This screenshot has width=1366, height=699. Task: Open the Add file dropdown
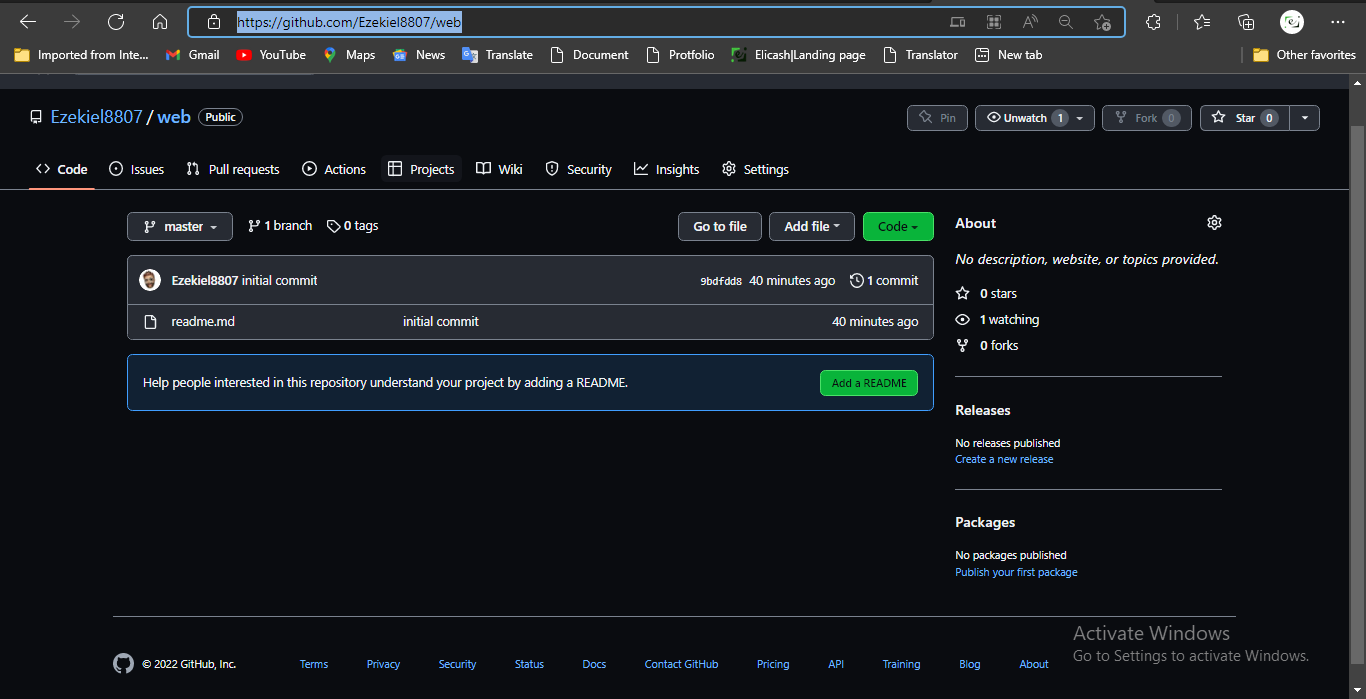click(811, 227)
